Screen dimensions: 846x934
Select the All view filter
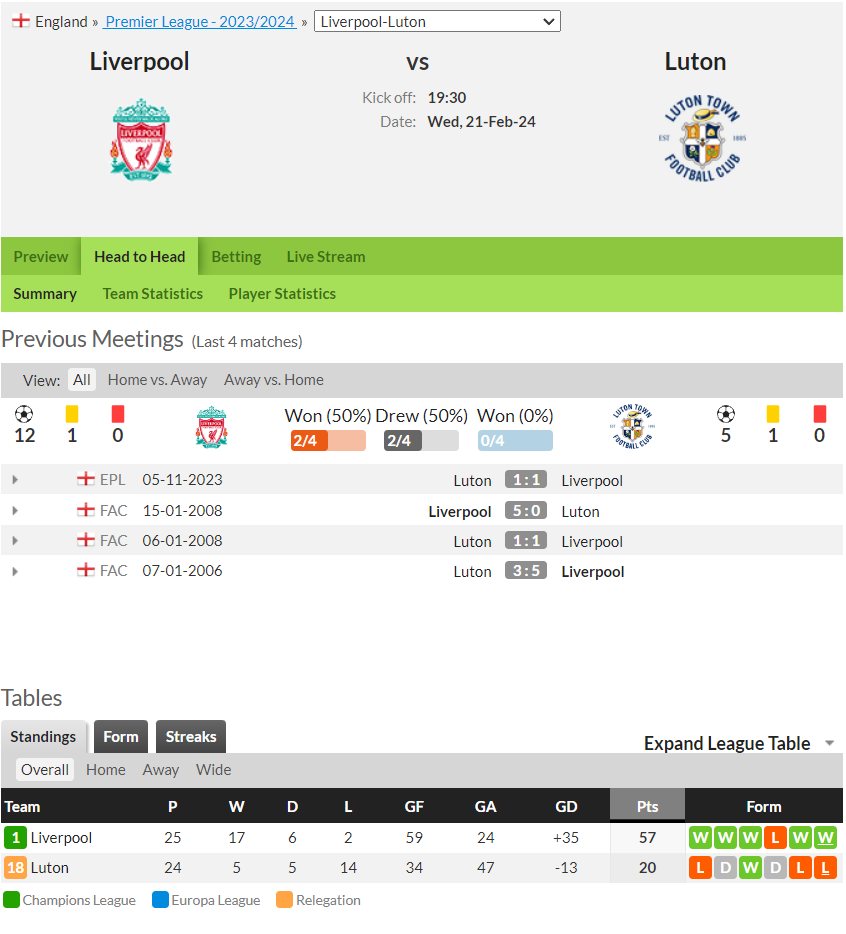(x=82, y=380)
